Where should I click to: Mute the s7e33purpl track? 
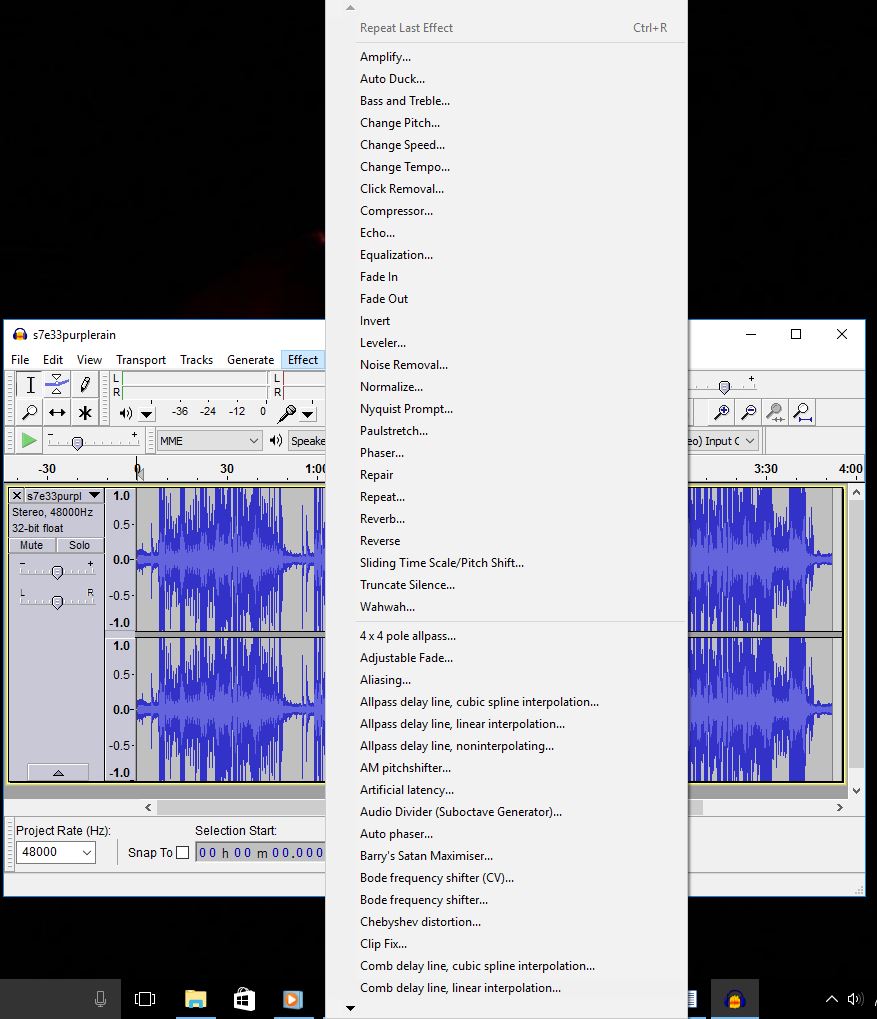tap(31, 545)
